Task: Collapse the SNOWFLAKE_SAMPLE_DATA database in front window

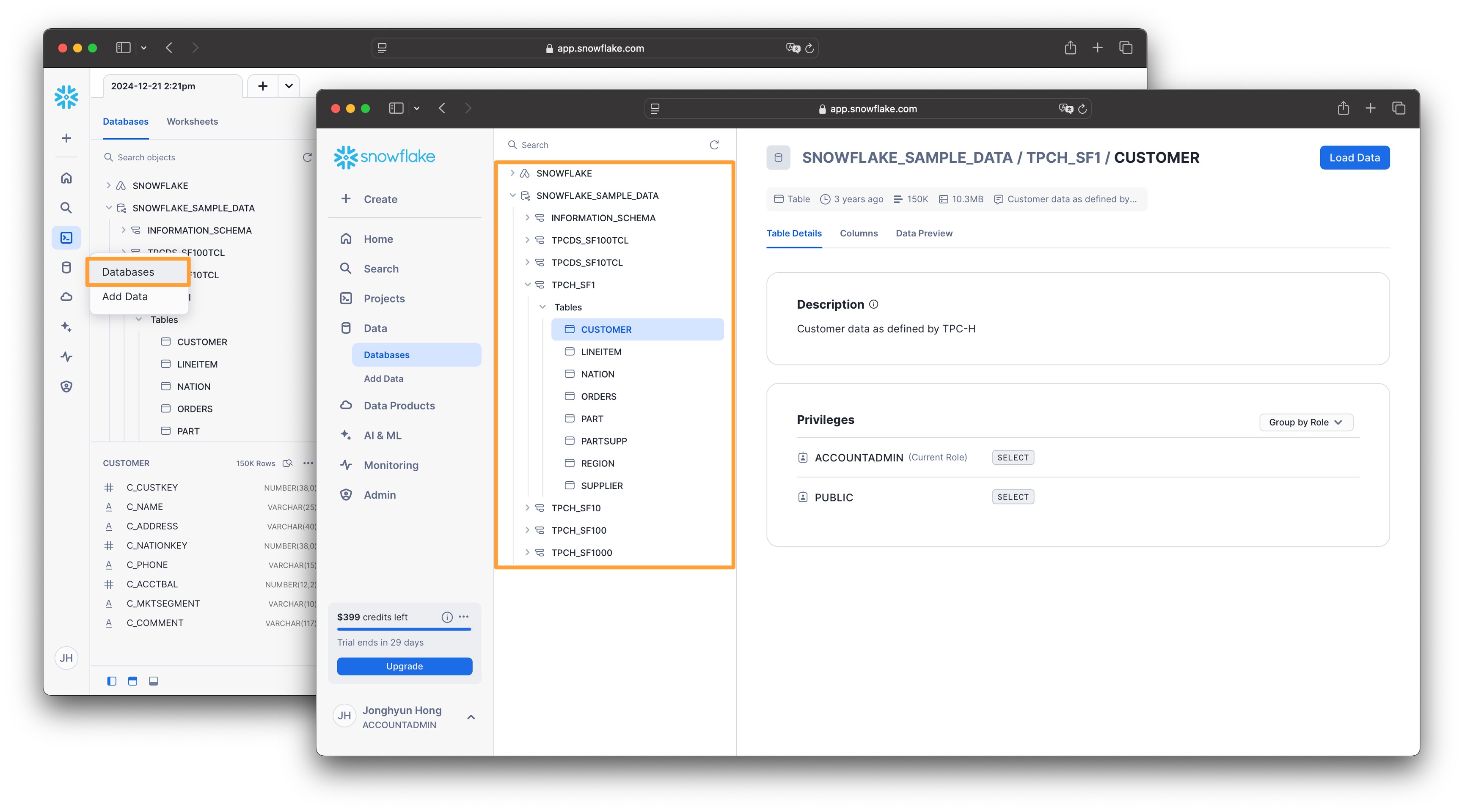Action: 512,196
